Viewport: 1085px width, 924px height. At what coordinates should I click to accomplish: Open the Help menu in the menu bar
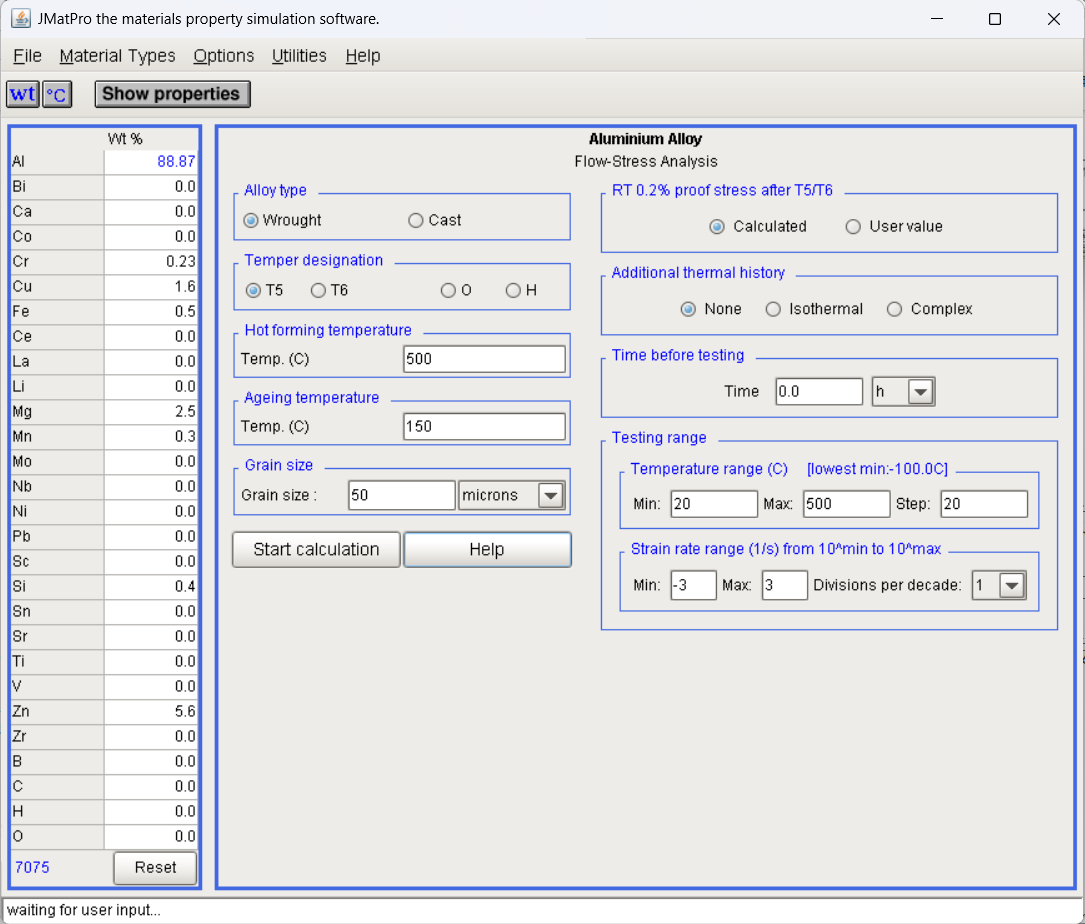363,56
